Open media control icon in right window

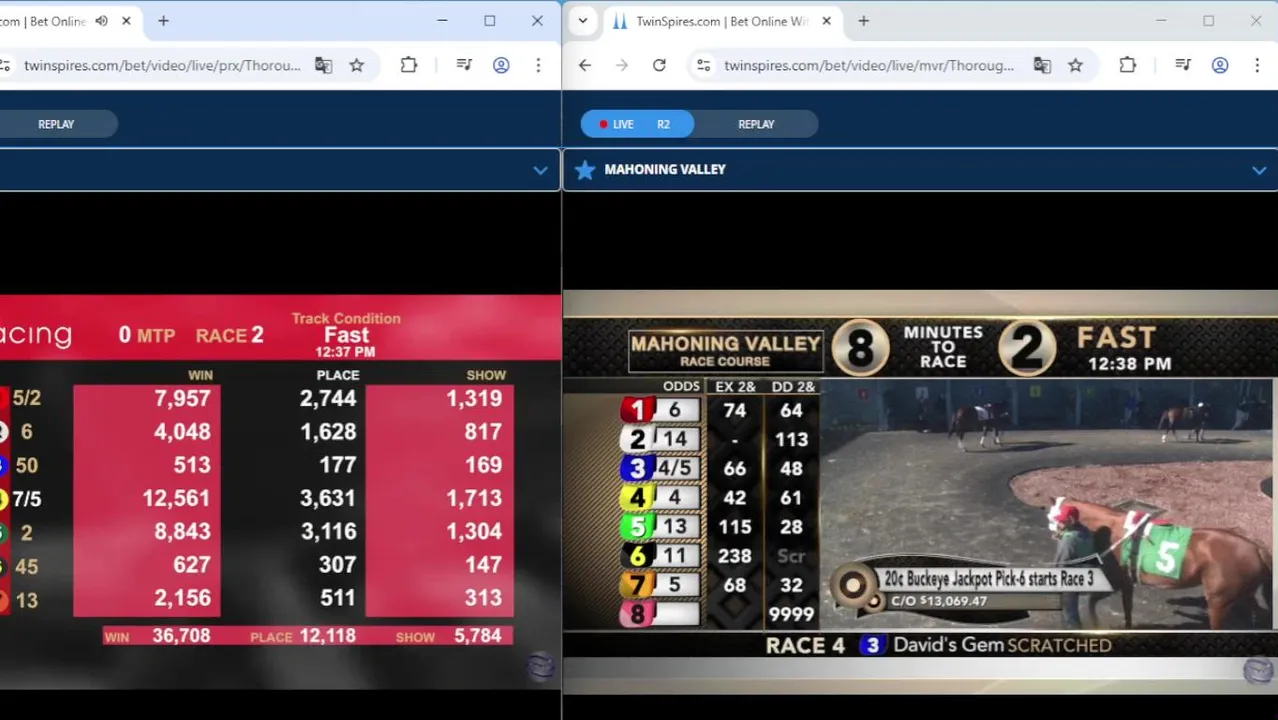click(1183, 65)
